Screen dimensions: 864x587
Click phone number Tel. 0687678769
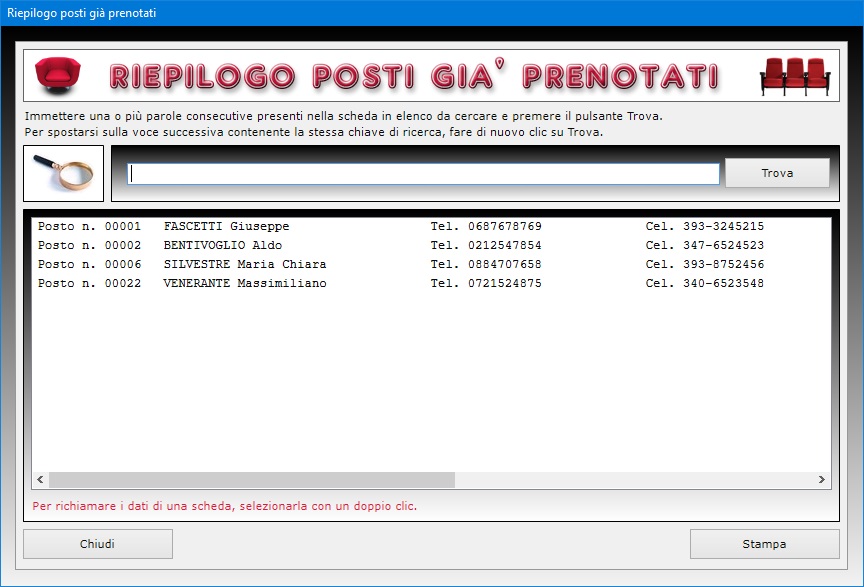click(x=486, y=226)
